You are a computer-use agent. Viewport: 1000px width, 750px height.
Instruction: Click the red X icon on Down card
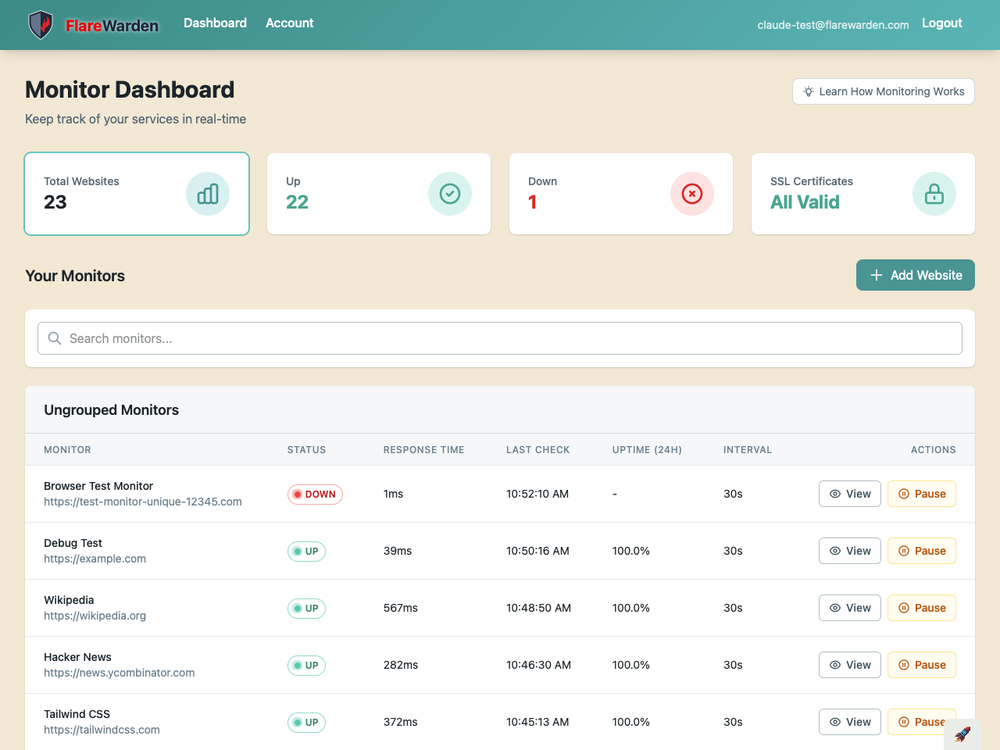[x=692, y=194]
